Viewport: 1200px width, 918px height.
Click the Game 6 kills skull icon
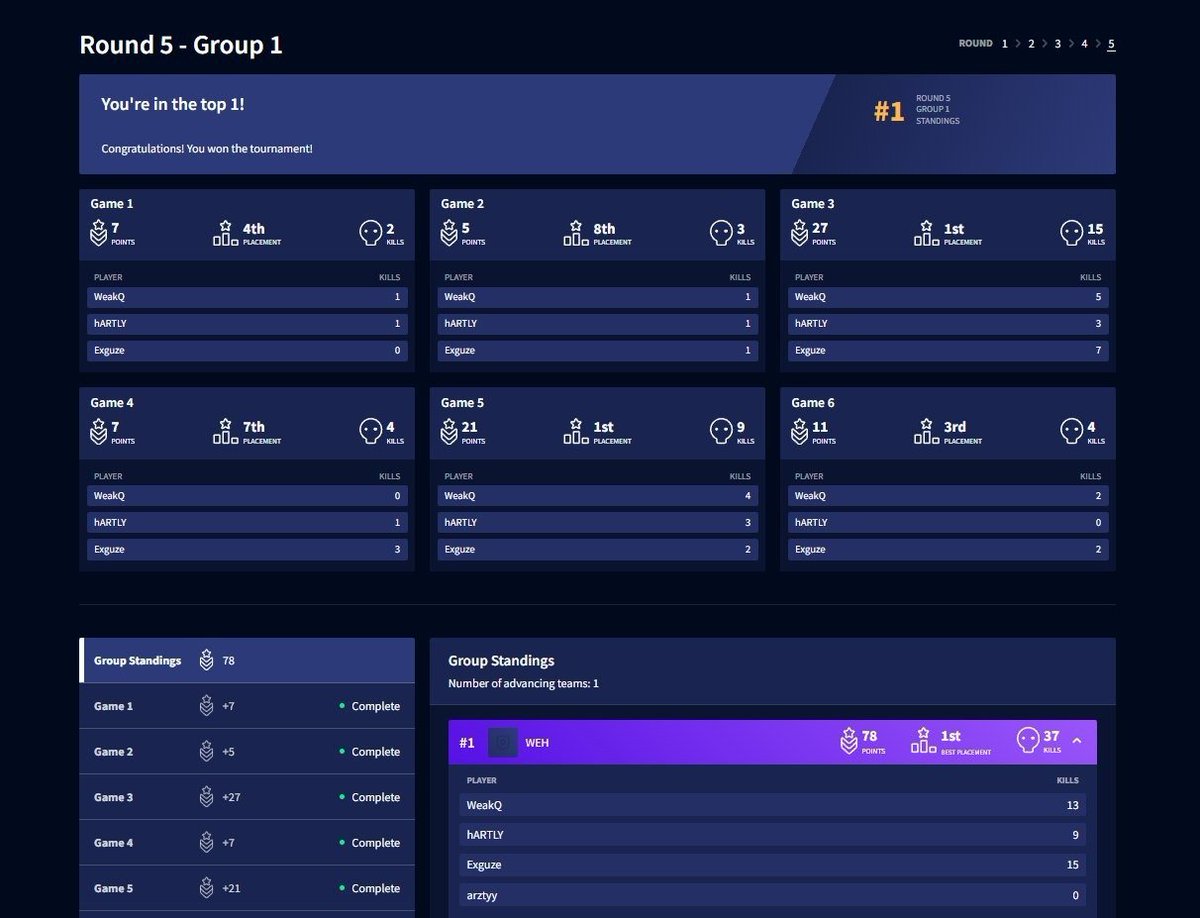pyautogui.click(x=1072, y=432)
